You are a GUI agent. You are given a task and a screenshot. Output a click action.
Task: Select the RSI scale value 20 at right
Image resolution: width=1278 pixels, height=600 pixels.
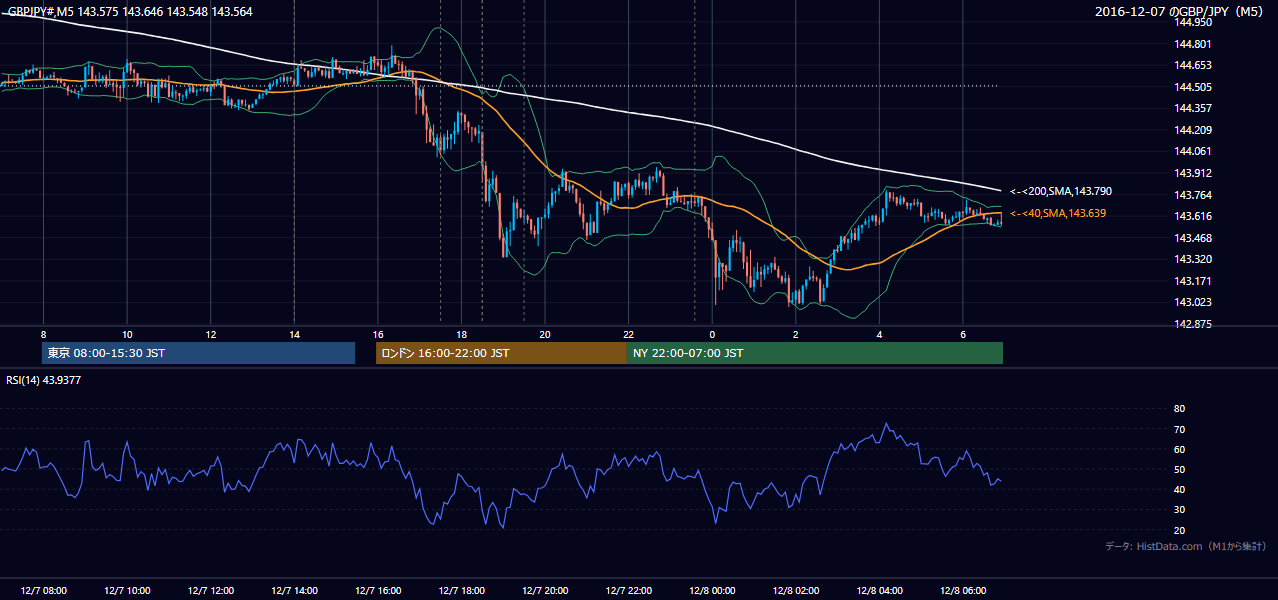1179,530
